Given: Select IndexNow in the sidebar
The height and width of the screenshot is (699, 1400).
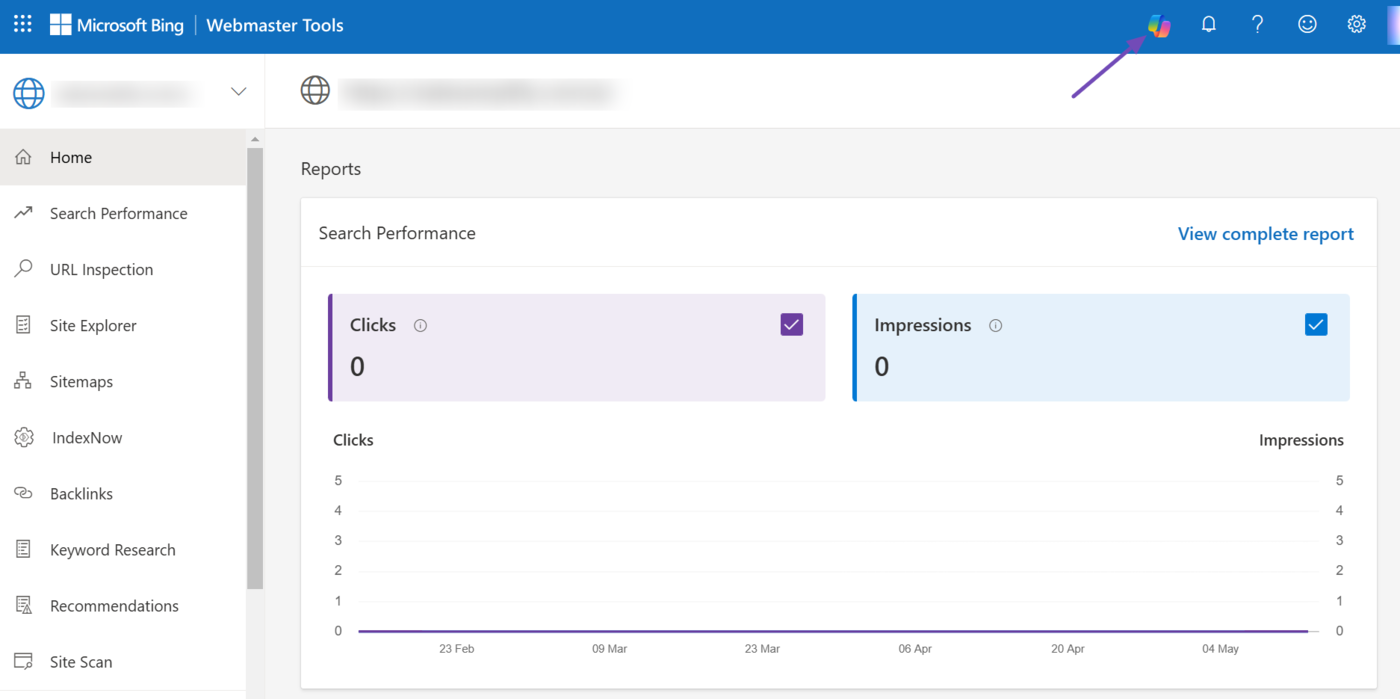Looking at the screenshot, I should tap(86, 438).
